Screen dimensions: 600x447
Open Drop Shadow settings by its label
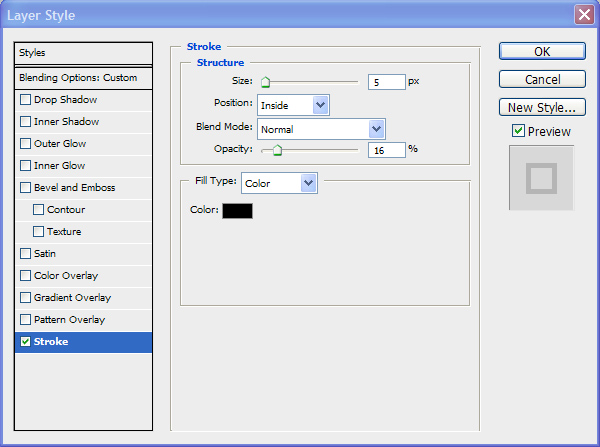[x=65, y=100]
